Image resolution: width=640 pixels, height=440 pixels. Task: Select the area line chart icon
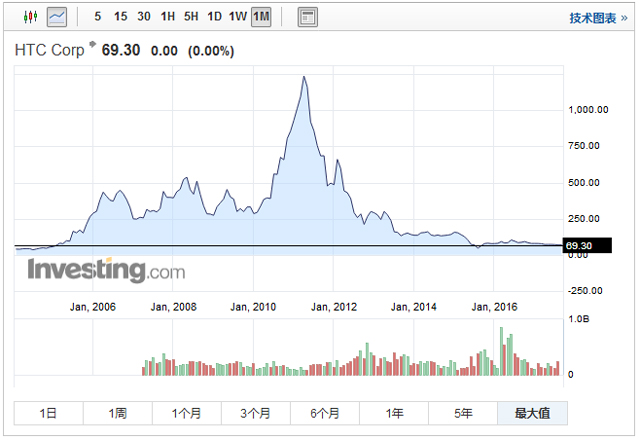point(57,17)
